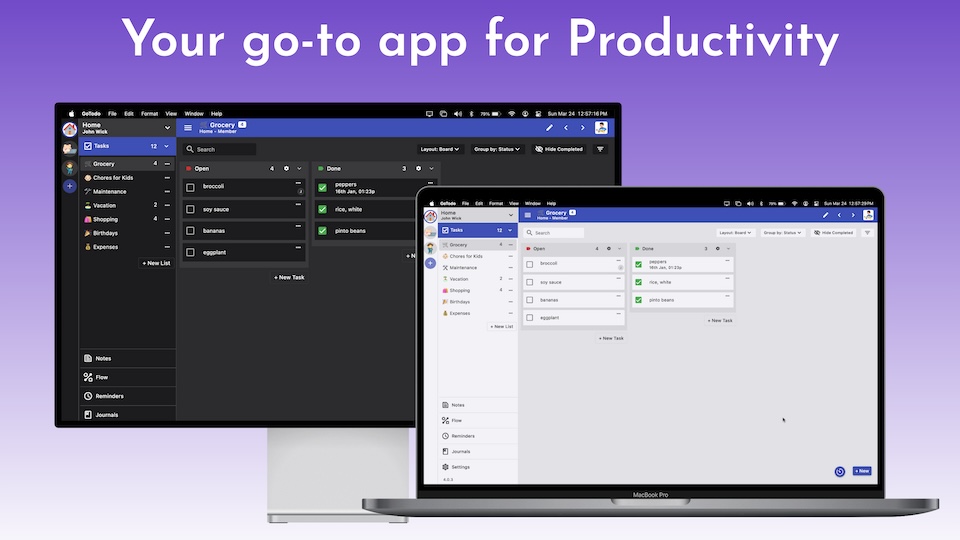Open profile avatar on dark monitor header
This screenshot has width=960, height=540.
click(x=601, y=127)
